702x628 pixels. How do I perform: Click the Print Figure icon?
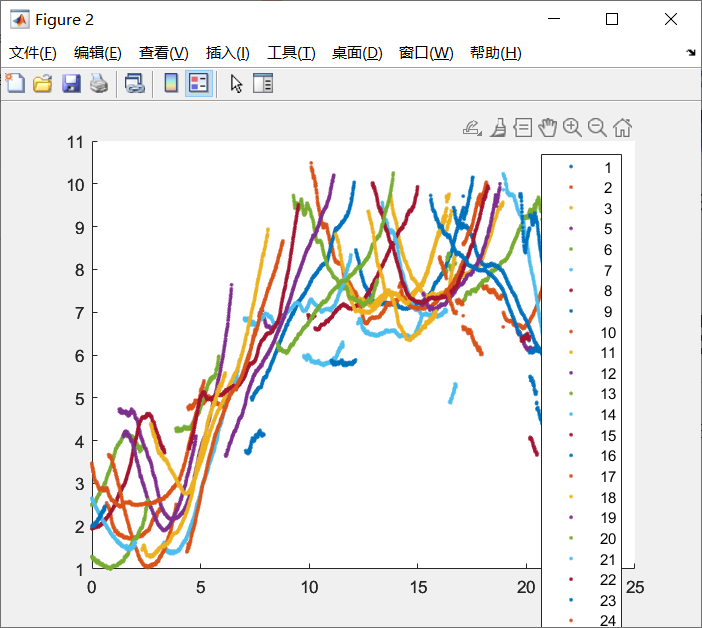[x=99, y=83]
